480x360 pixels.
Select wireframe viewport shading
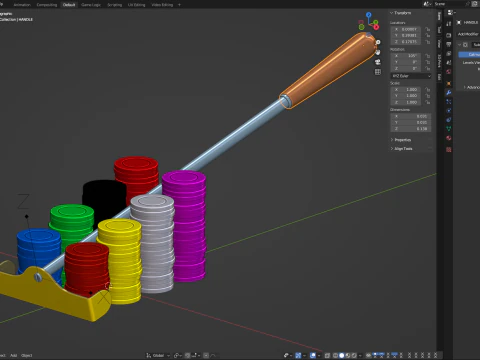click(x=335, y=355)
